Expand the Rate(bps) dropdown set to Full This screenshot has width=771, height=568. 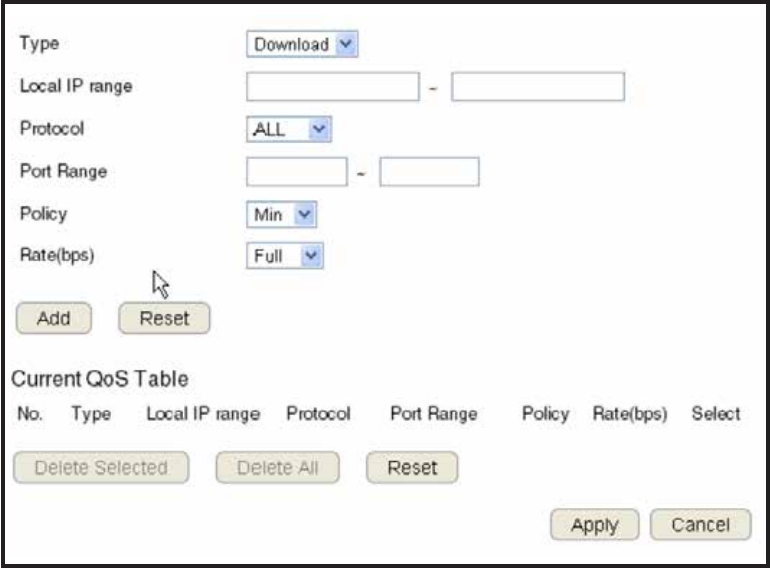[285, 256]
